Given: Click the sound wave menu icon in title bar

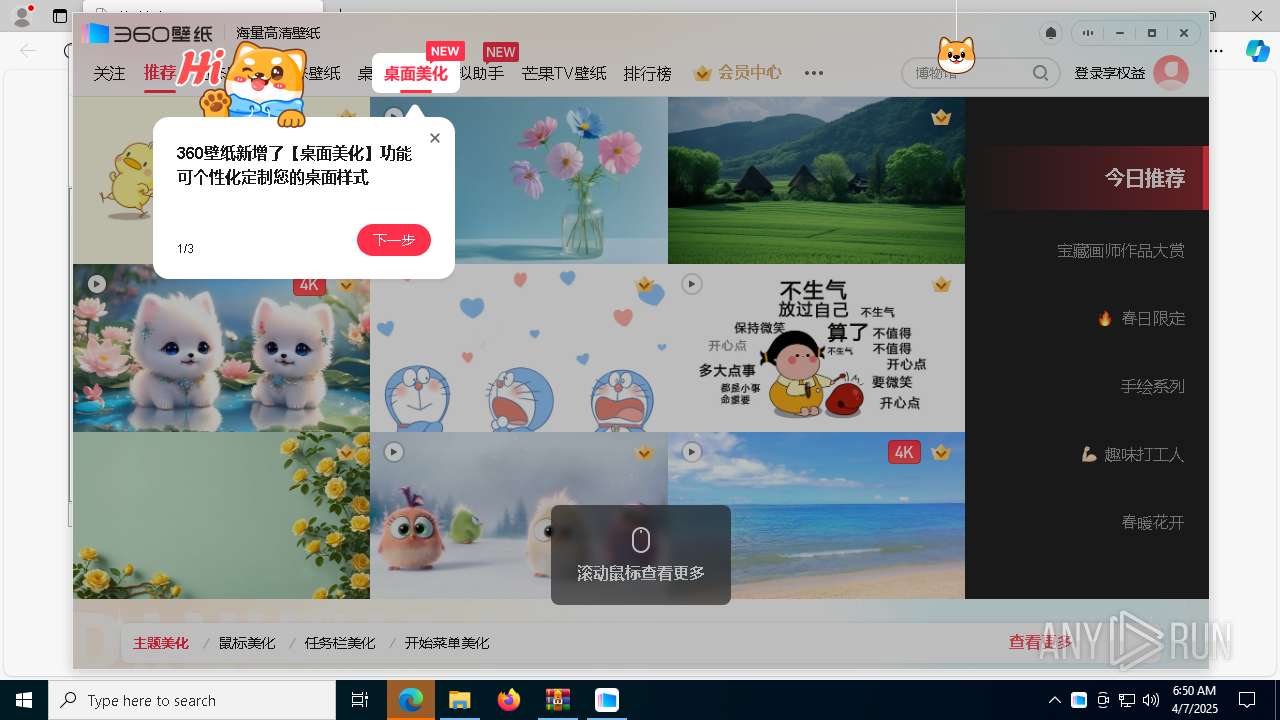Looking at the screenshot, I should point(1087,33).
